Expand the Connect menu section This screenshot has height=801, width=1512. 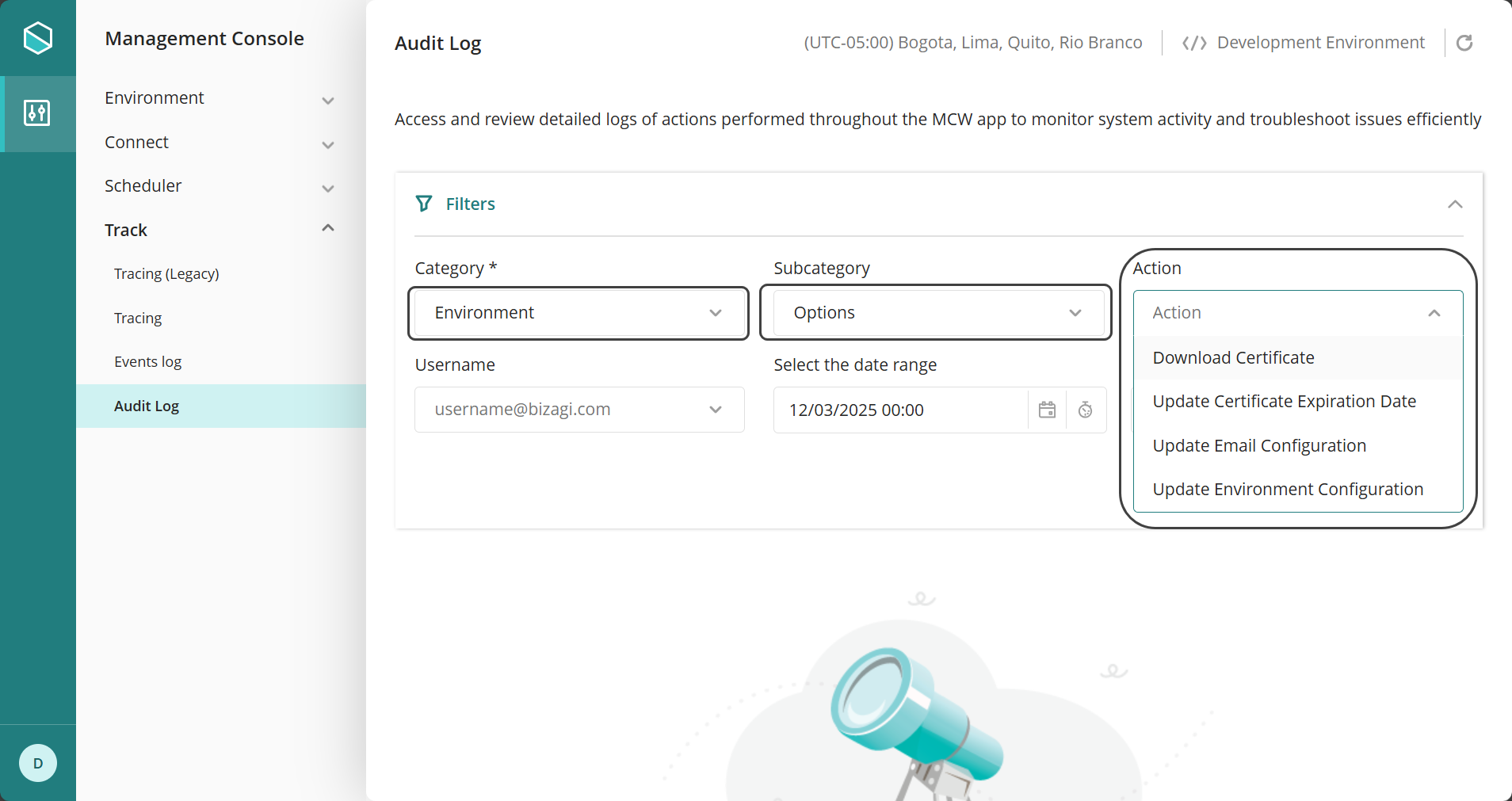[x=327, y=144]
